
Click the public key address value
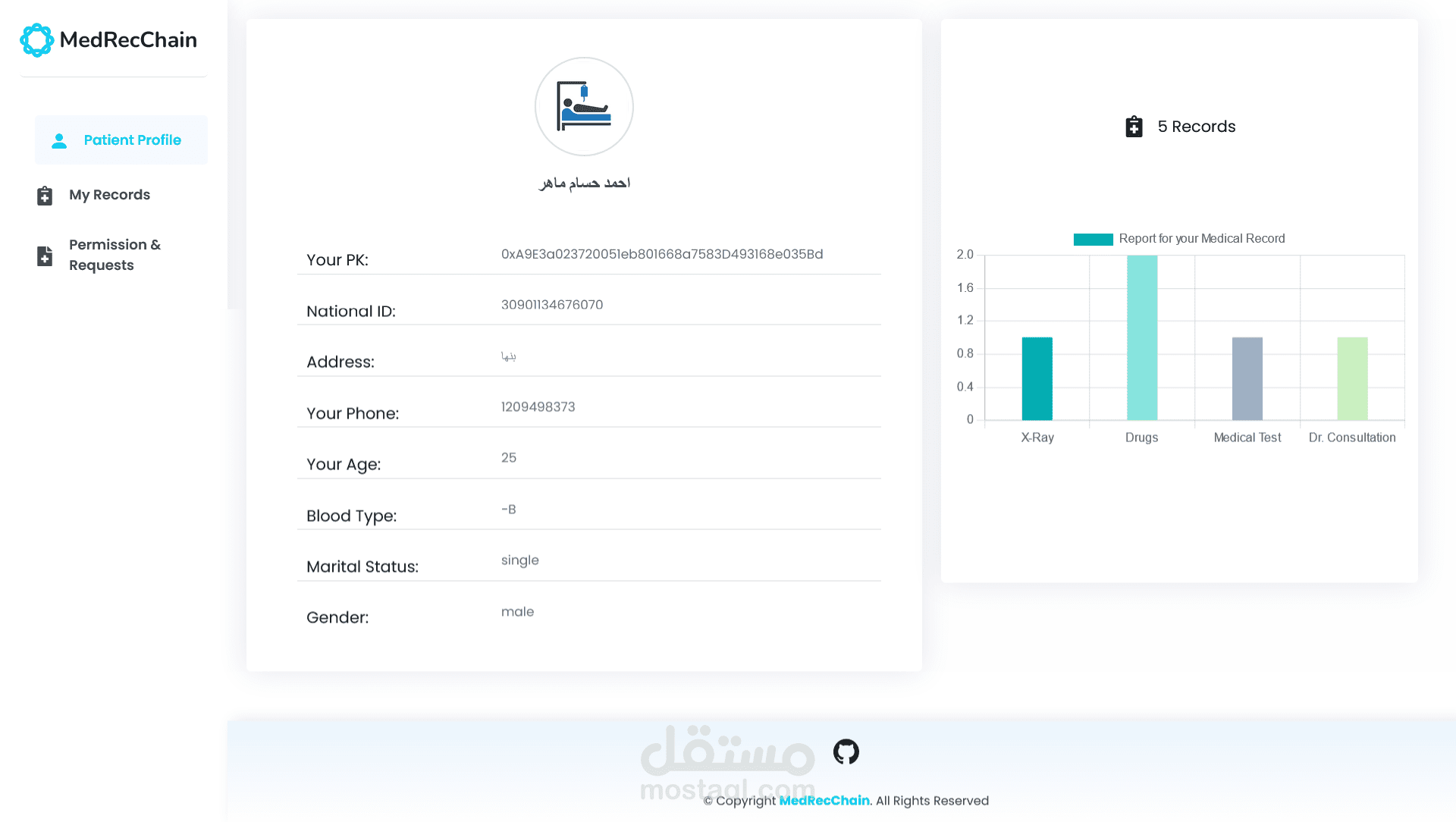662,255
